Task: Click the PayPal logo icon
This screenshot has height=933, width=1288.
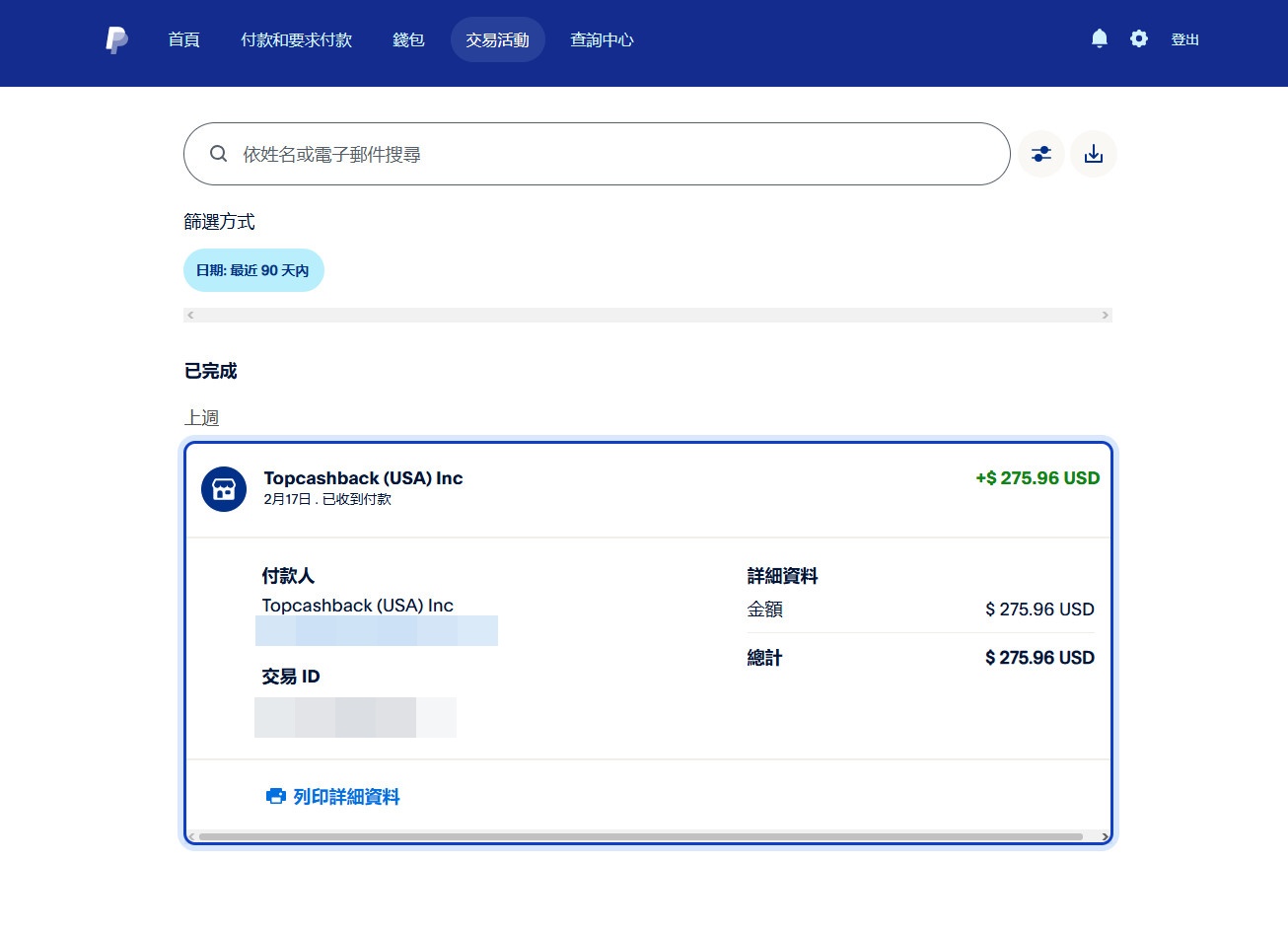Action: tap(116, 39)
